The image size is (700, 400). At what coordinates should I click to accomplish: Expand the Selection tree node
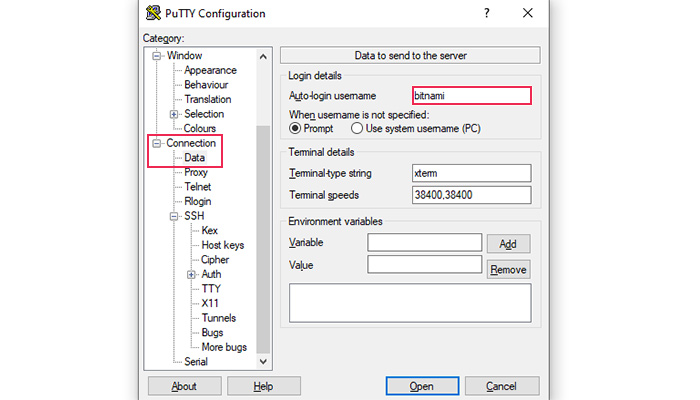[x=174, y=114]
